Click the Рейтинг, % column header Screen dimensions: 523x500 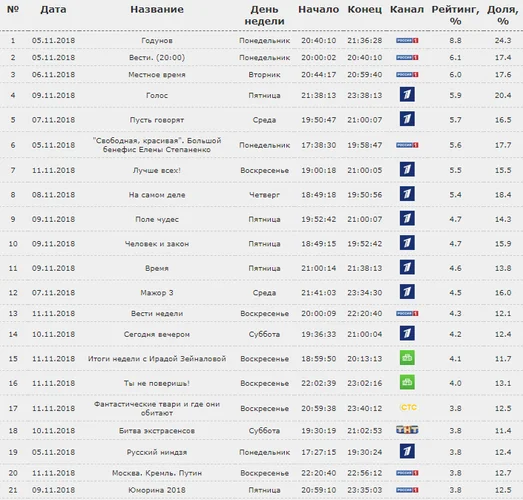455,15
